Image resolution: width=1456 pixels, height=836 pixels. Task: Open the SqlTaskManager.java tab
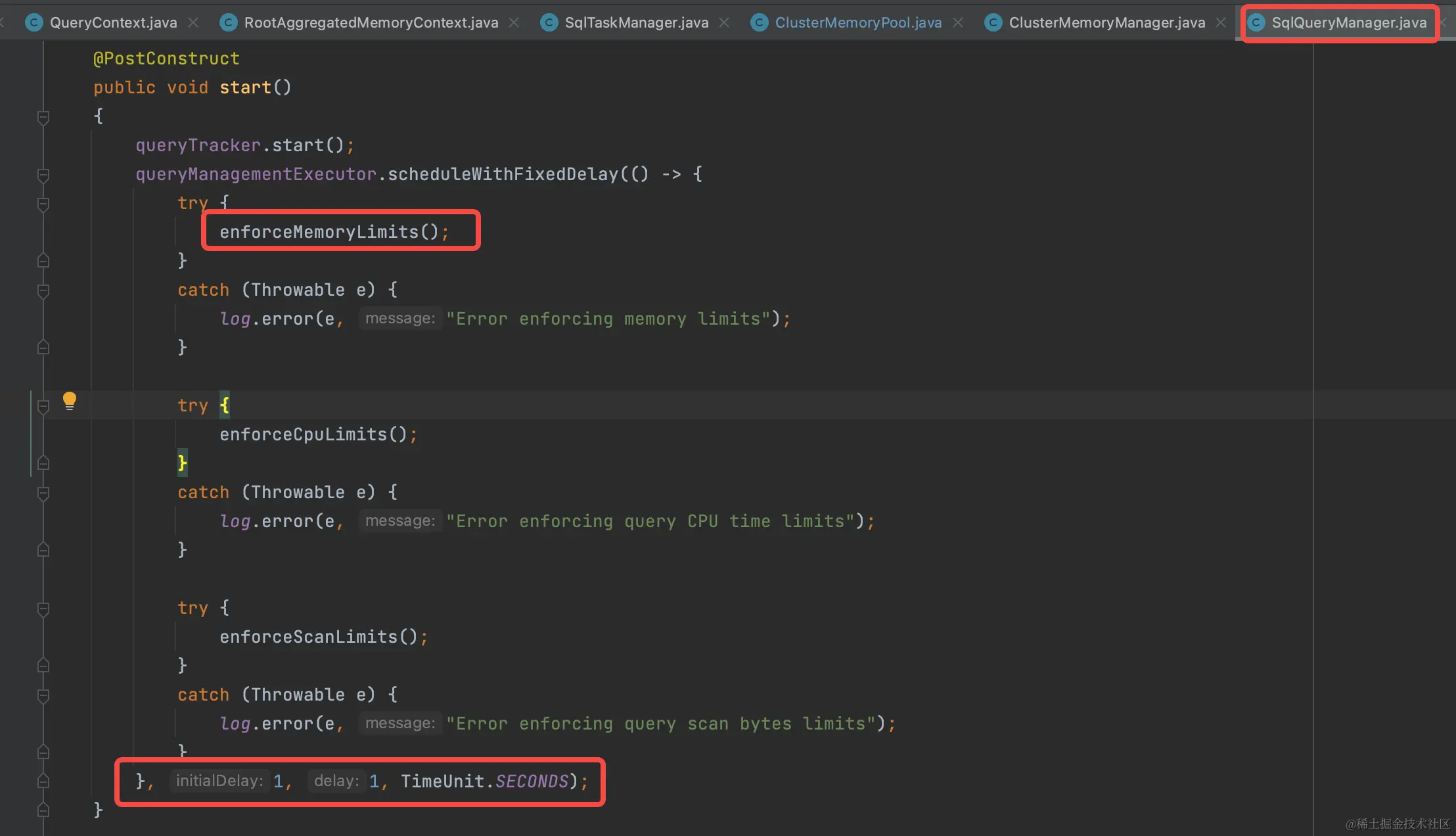(636, 23)
